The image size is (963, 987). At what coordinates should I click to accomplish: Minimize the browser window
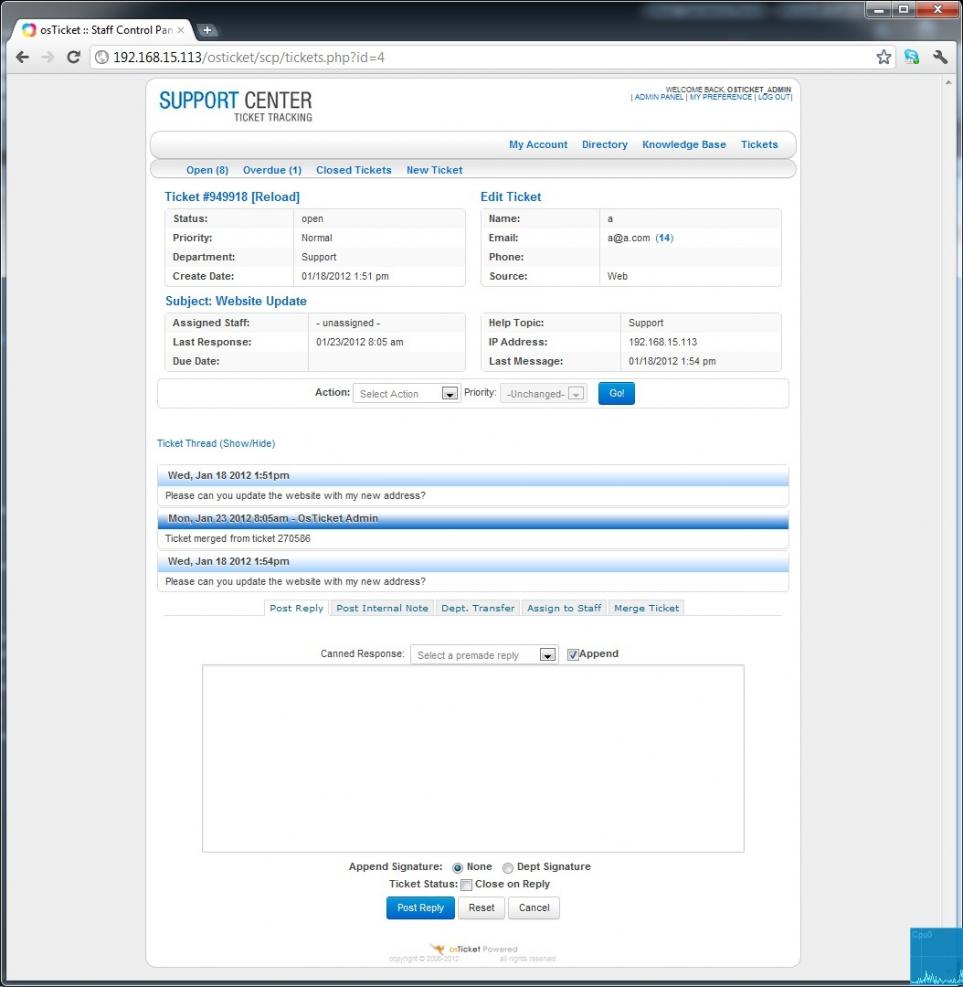[x=879, y=9]
